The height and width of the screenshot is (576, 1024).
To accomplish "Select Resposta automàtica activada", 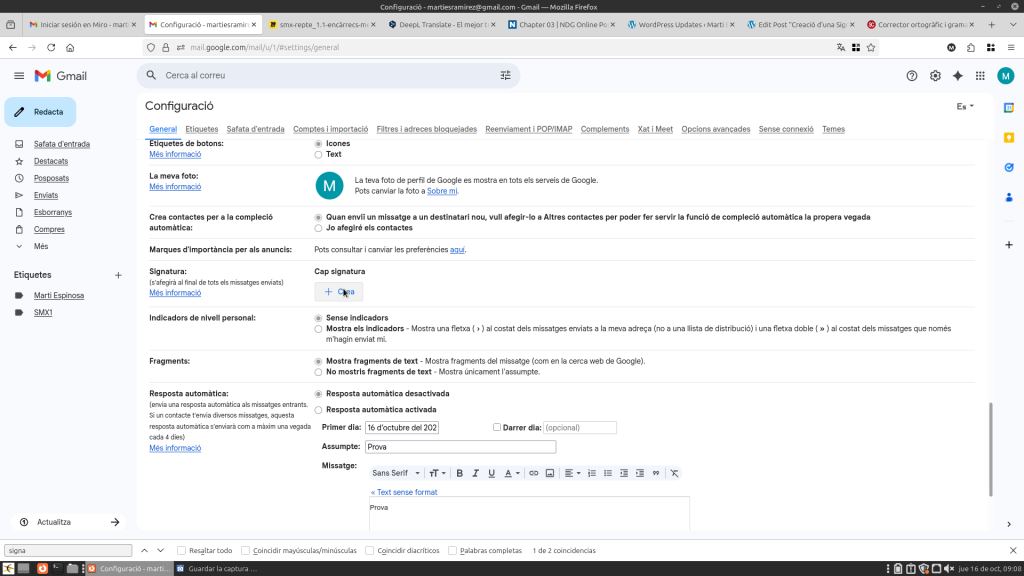I will pyautogui.click(x=319, y=409).
